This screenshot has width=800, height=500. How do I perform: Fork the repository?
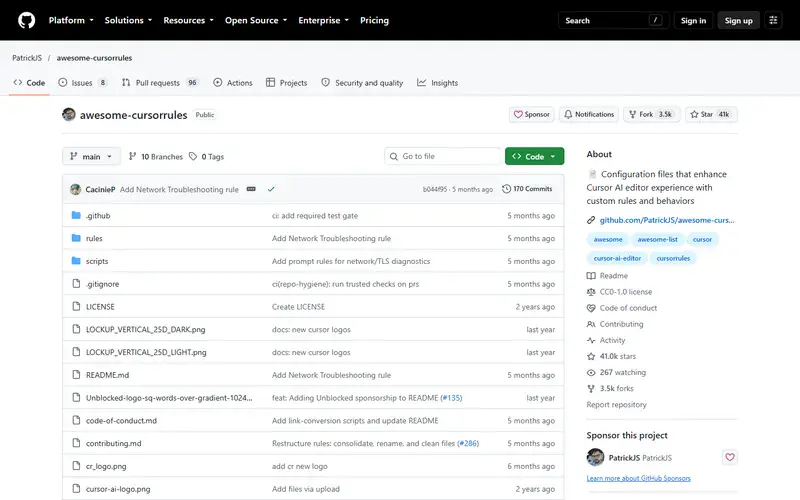click(652, 114)
